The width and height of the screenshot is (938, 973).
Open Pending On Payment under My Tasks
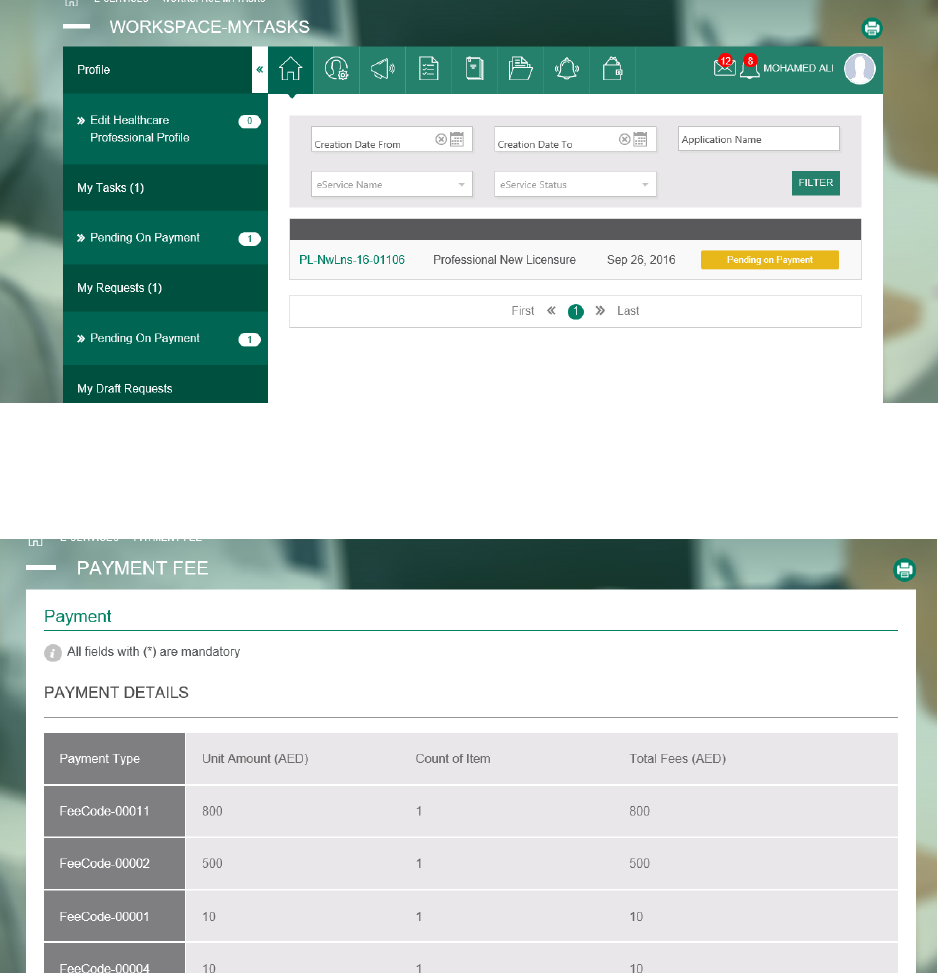pos(165,238)
